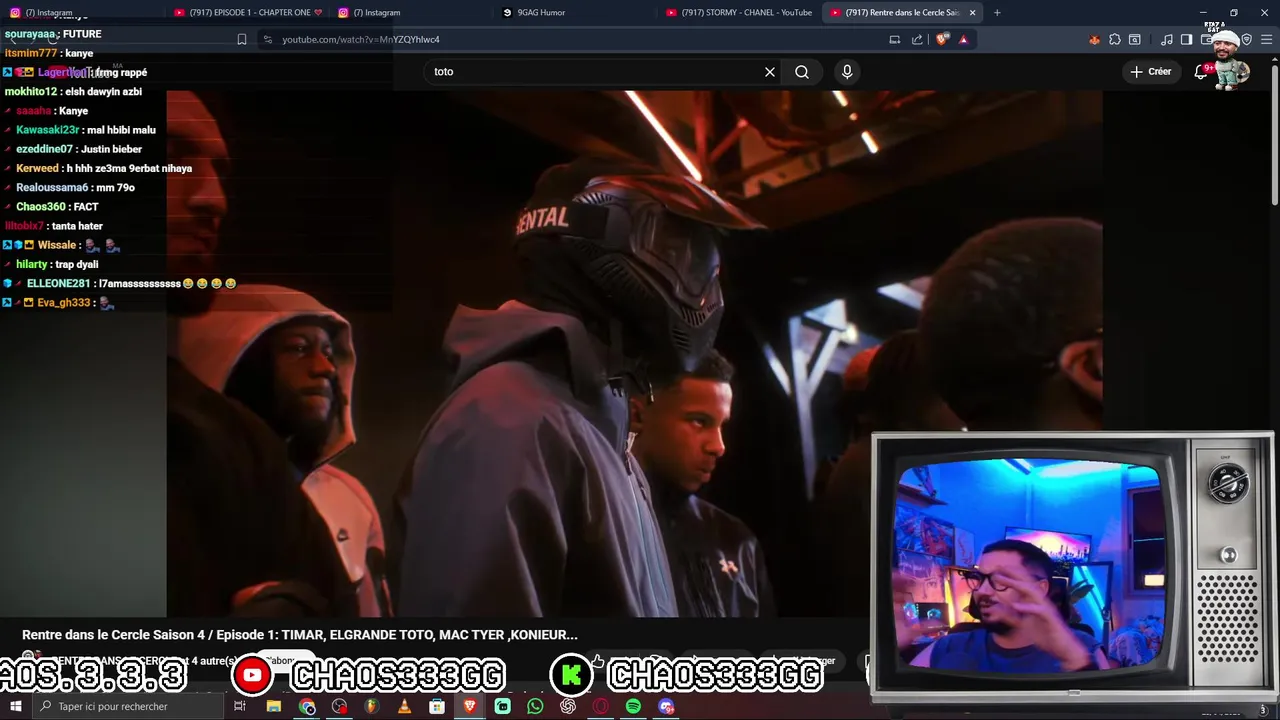Click chat message "mm 79o" by Realoussama6

click(116, 188)
